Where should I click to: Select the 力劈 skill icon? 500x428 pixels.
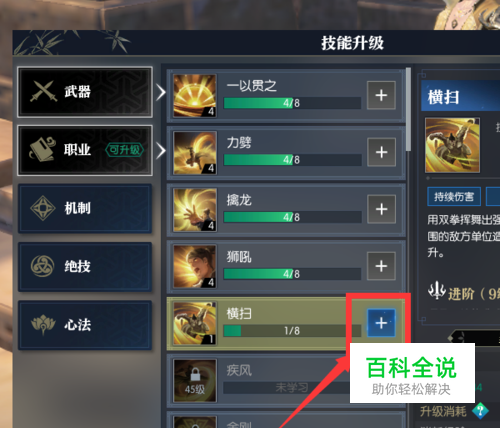click(195, 153)
